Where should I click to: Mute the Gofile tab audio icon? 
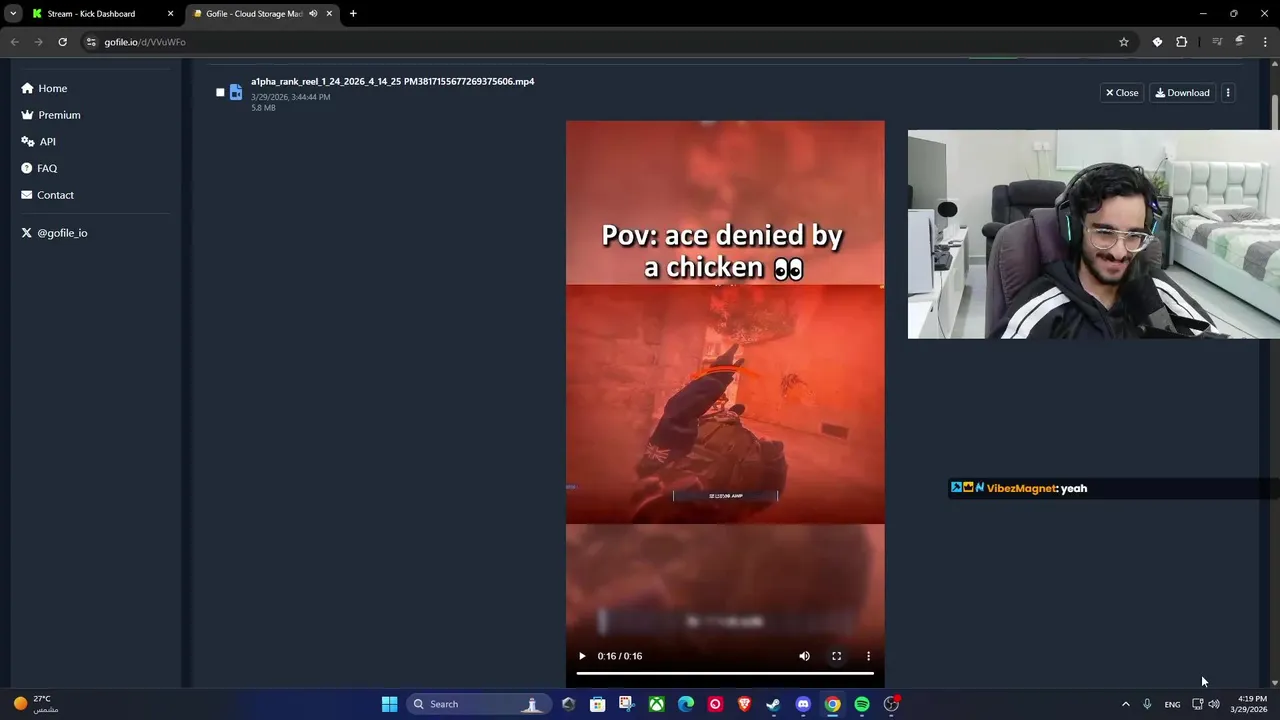click(313, 14)
